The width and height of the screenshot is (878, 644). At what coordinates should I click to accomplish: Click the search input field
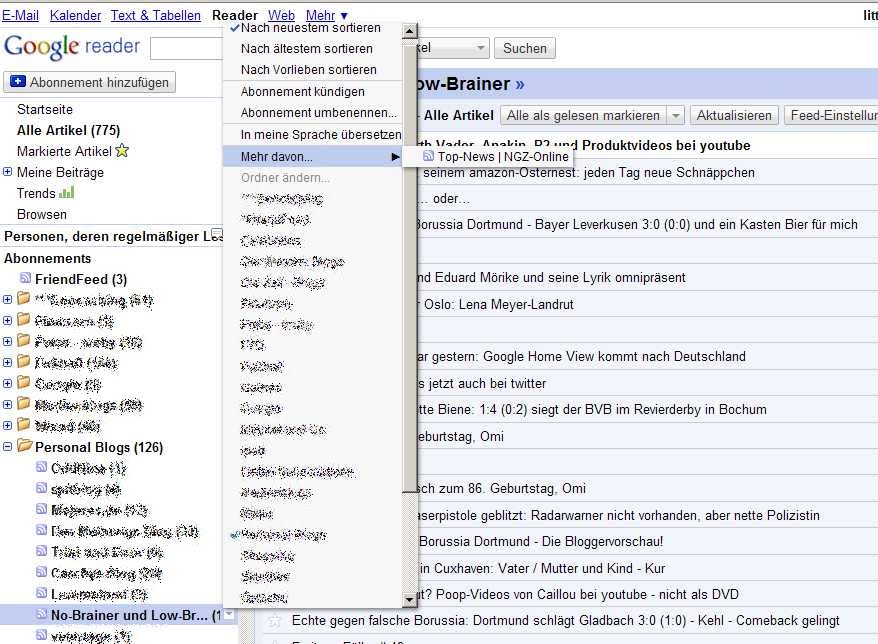pyautogui.click(x=186, y=49)
